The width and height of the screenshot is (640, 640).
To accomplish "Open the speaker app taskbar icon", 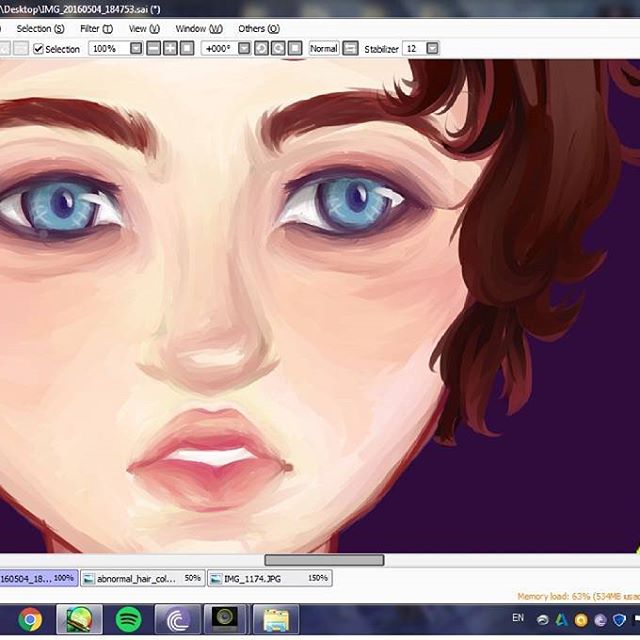I will coord(225,620).
